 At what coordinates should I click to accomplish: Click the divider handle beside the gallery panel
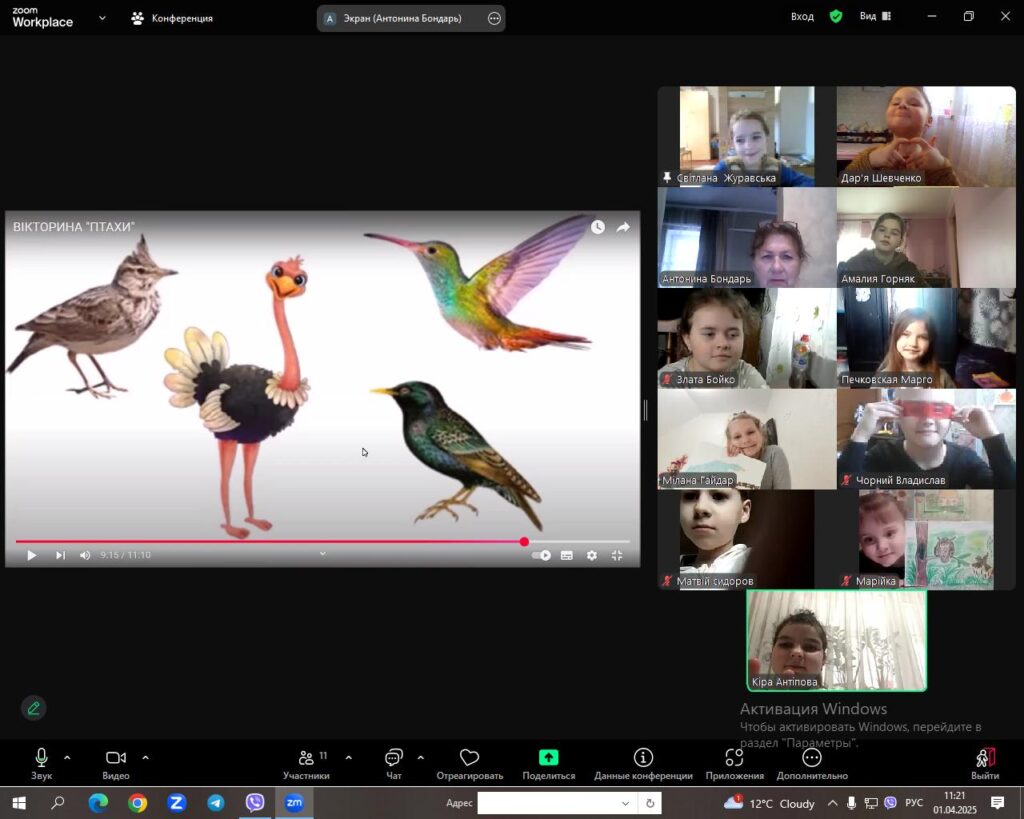point(645,410)
